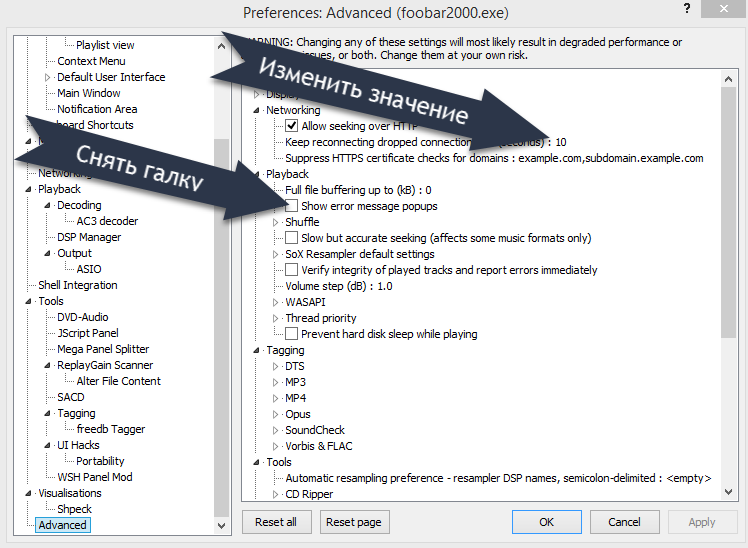The height and width of the screenshot is (548, 748).
Task: Enable Show error message popups checkbox
Action: click(292, 206)
